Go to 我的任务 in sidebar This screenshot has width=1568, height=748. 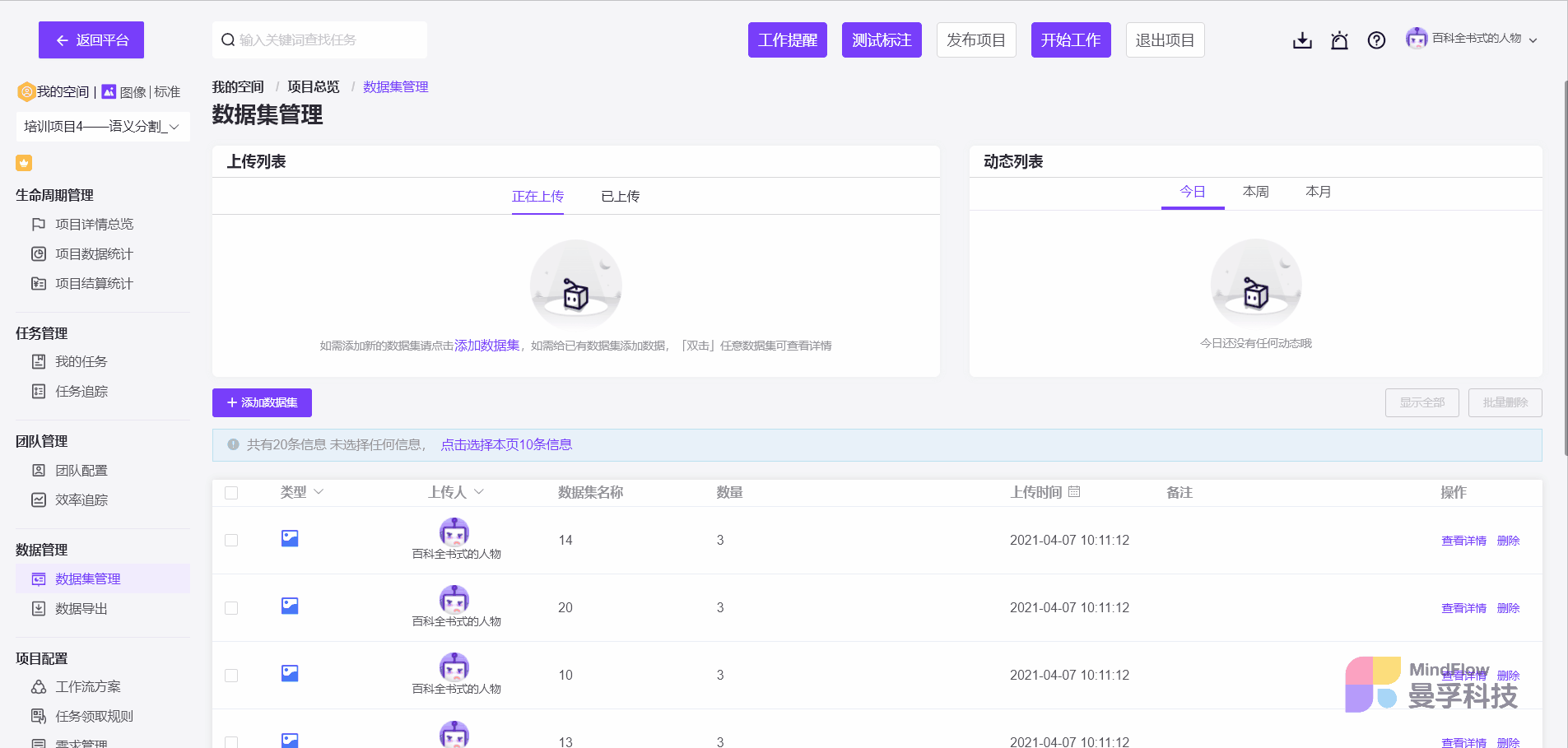click(x=81, y=361)
